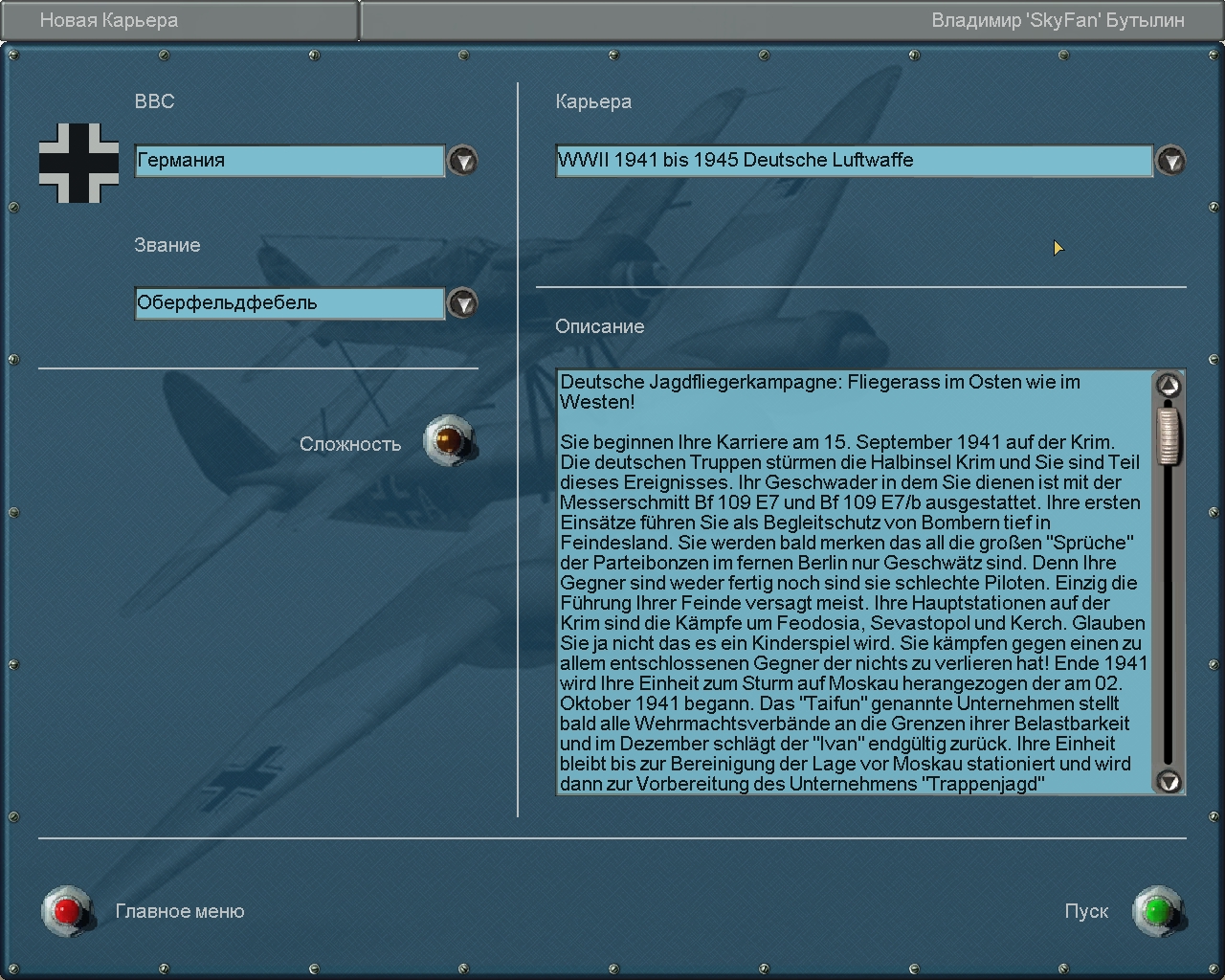Click the Главное меню label

pyautogui.click(x=180, y=911)
